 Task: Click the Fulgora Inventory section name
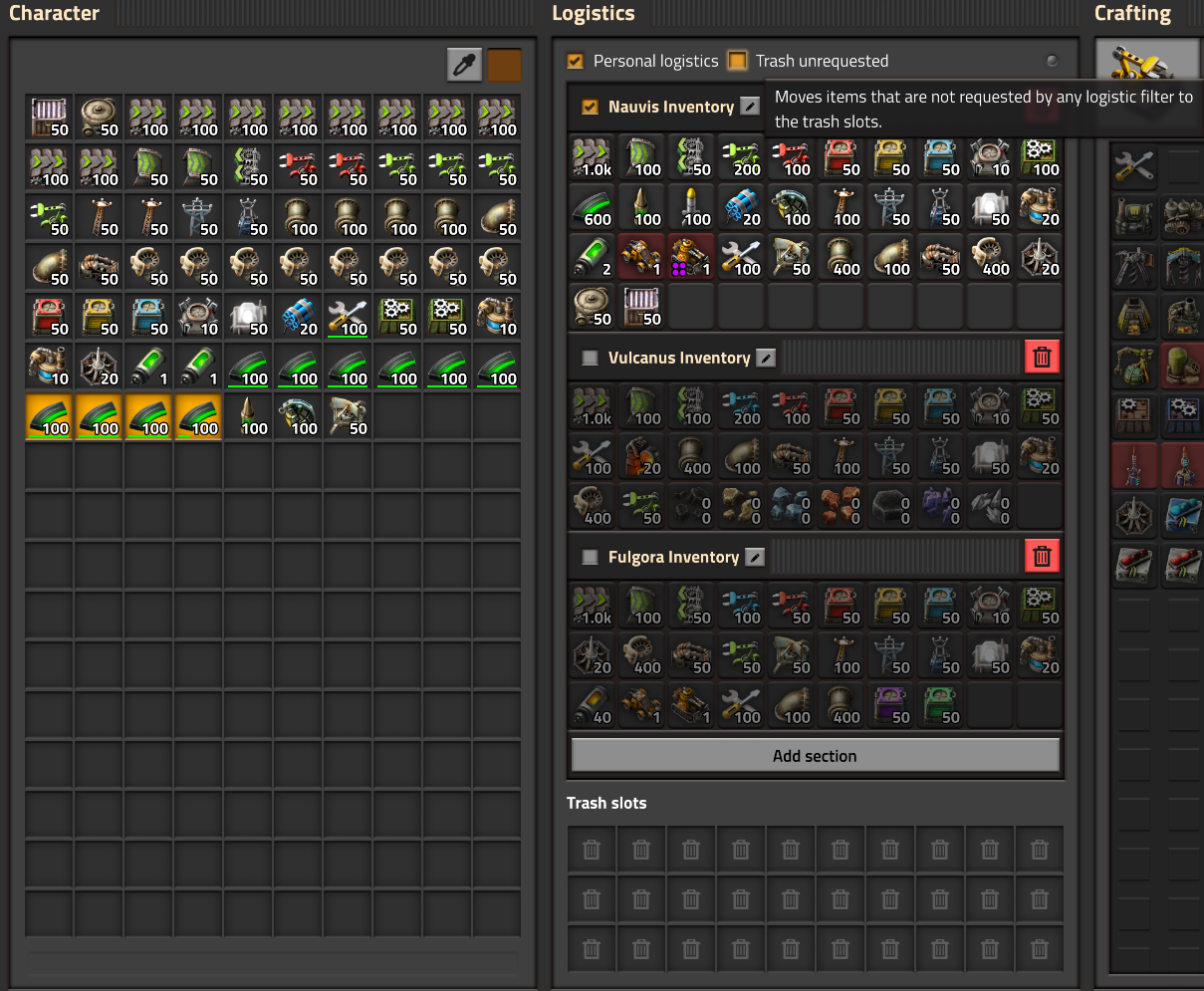point(674,557)
